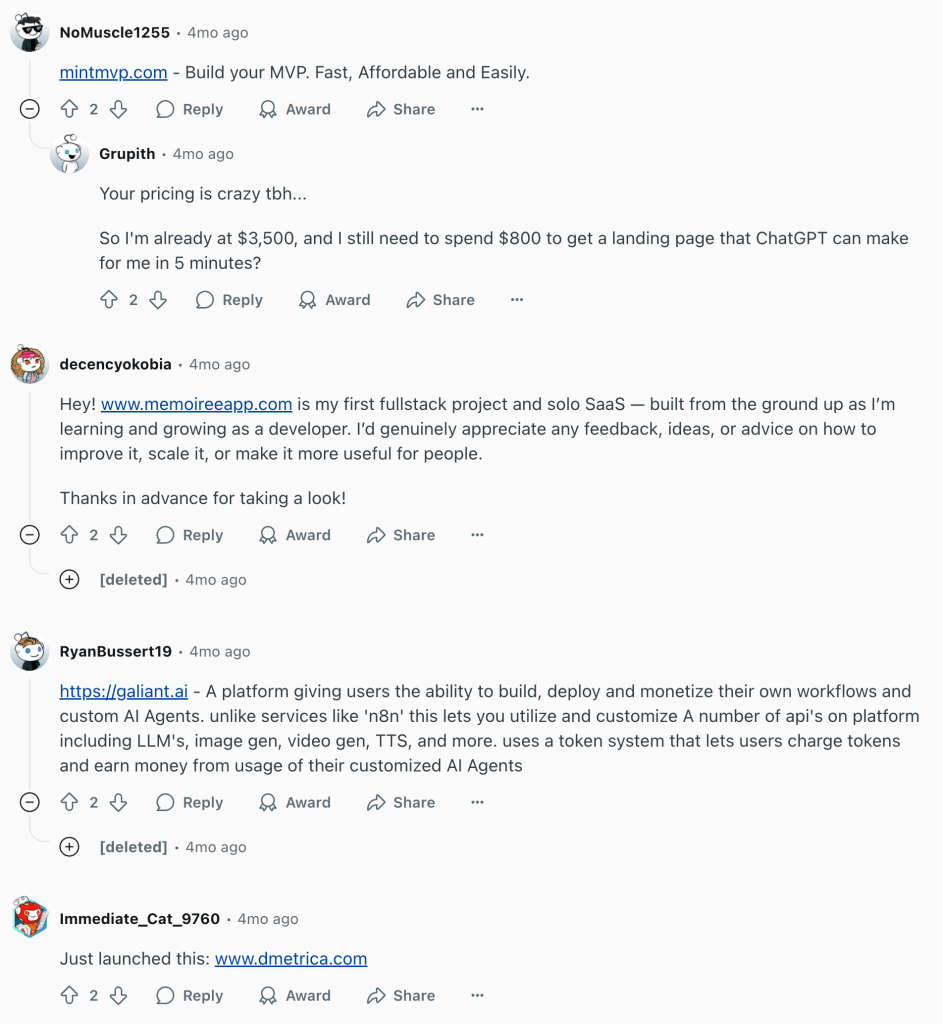Downvote RyanBussert19's galiant.ai comment
This screenshot has height=1024, width=943.
coord(118,802)
